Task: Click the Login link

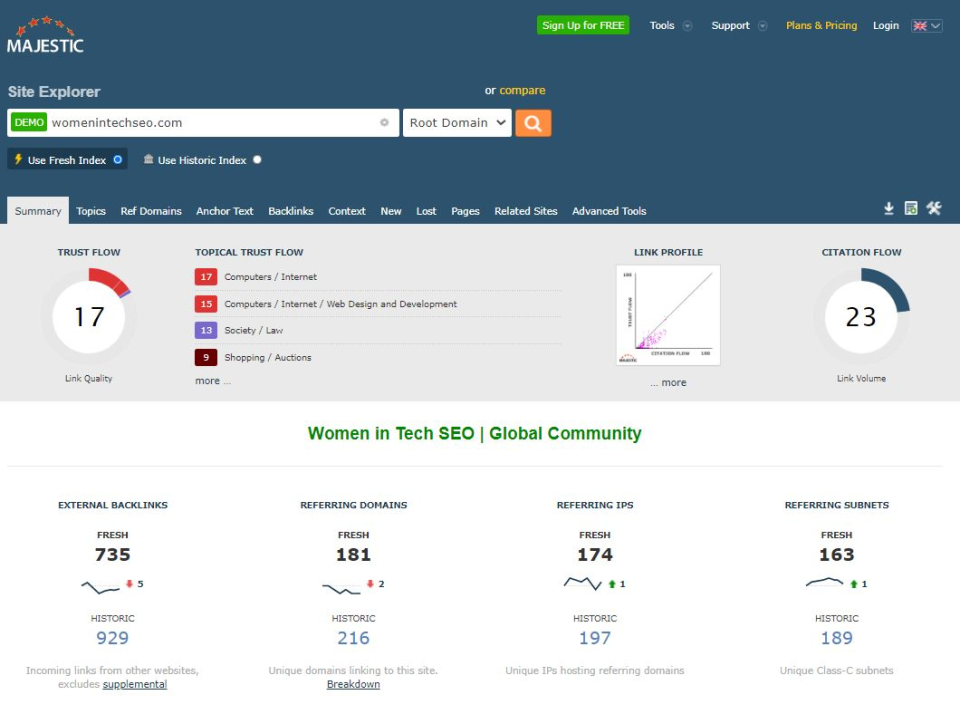Action: tap(885, 25)
